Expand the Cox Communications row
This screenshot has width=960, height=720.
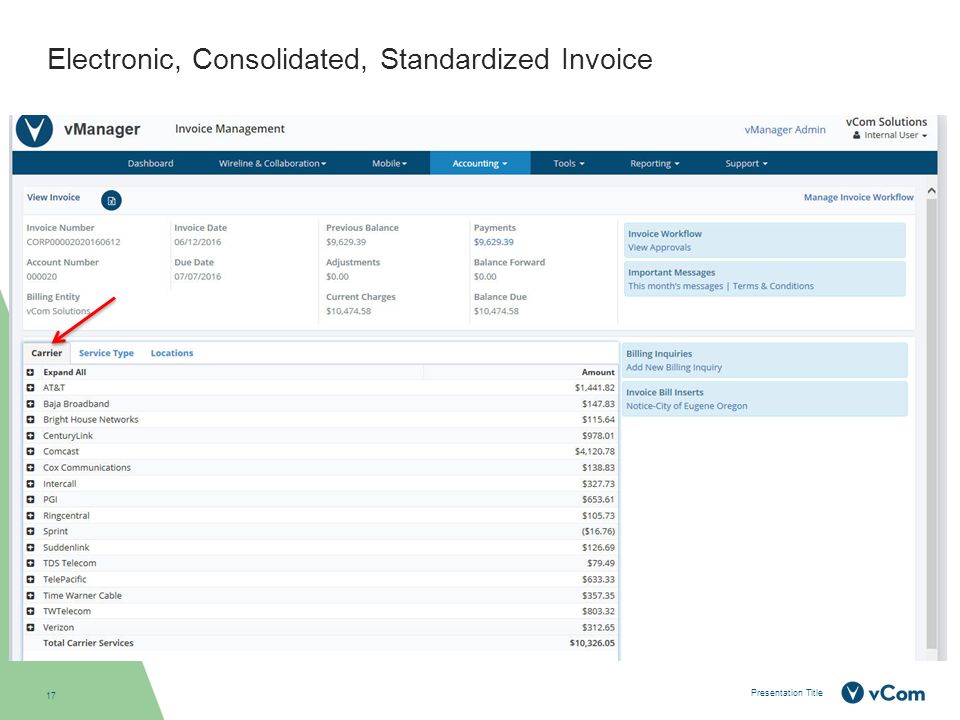(x=30, y=468)
